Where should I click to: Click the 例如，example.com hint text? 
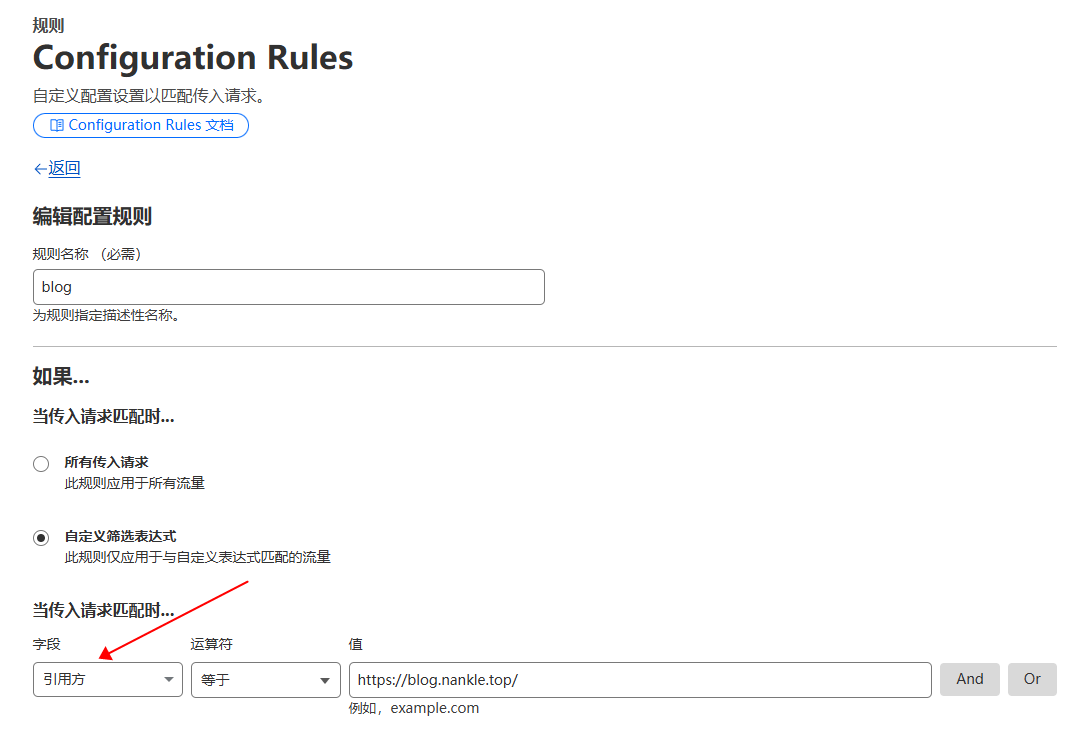(x=414, y=708)
